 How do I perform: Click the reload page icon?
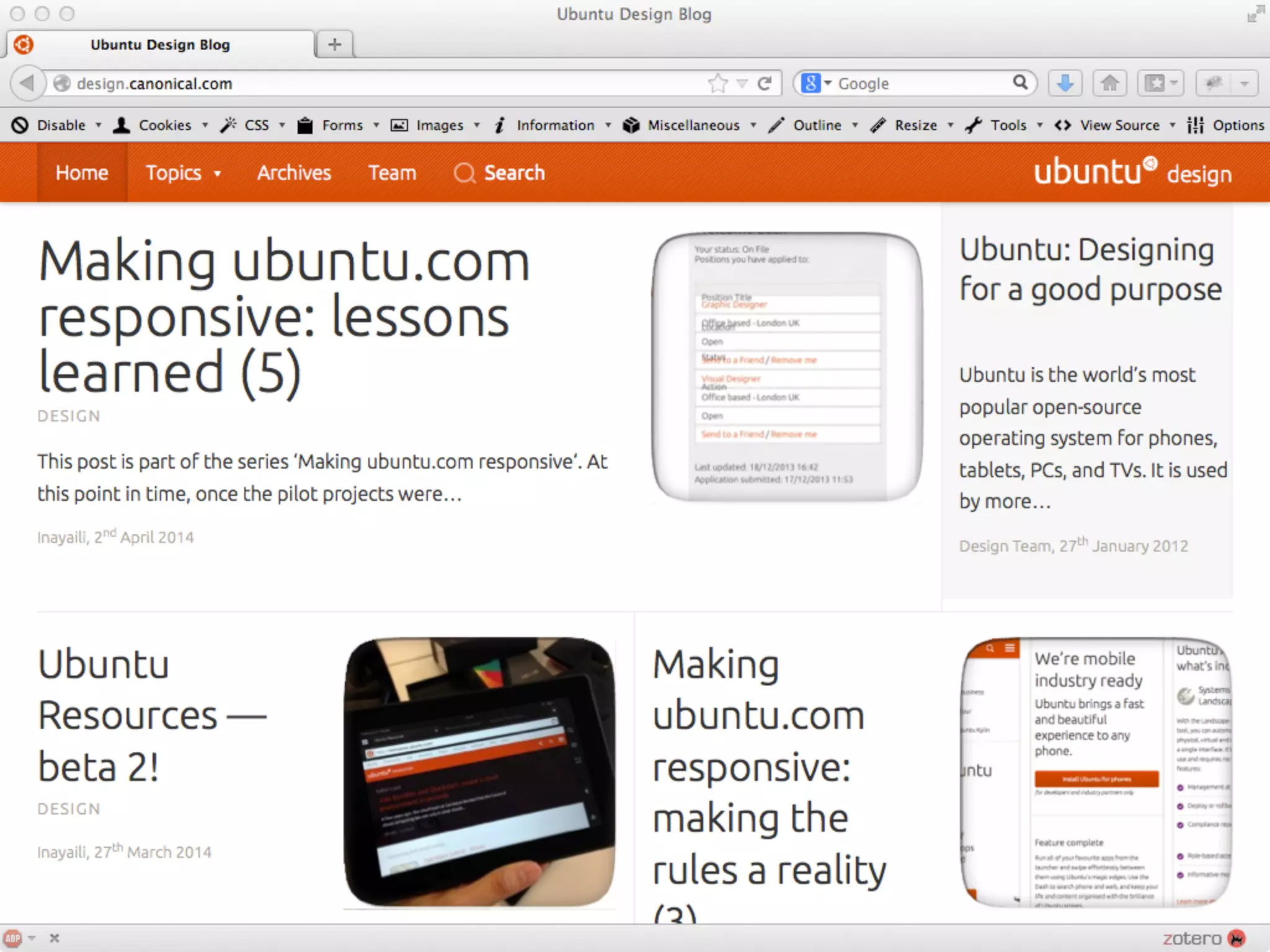pyautogui.click(x=765, y=83)
